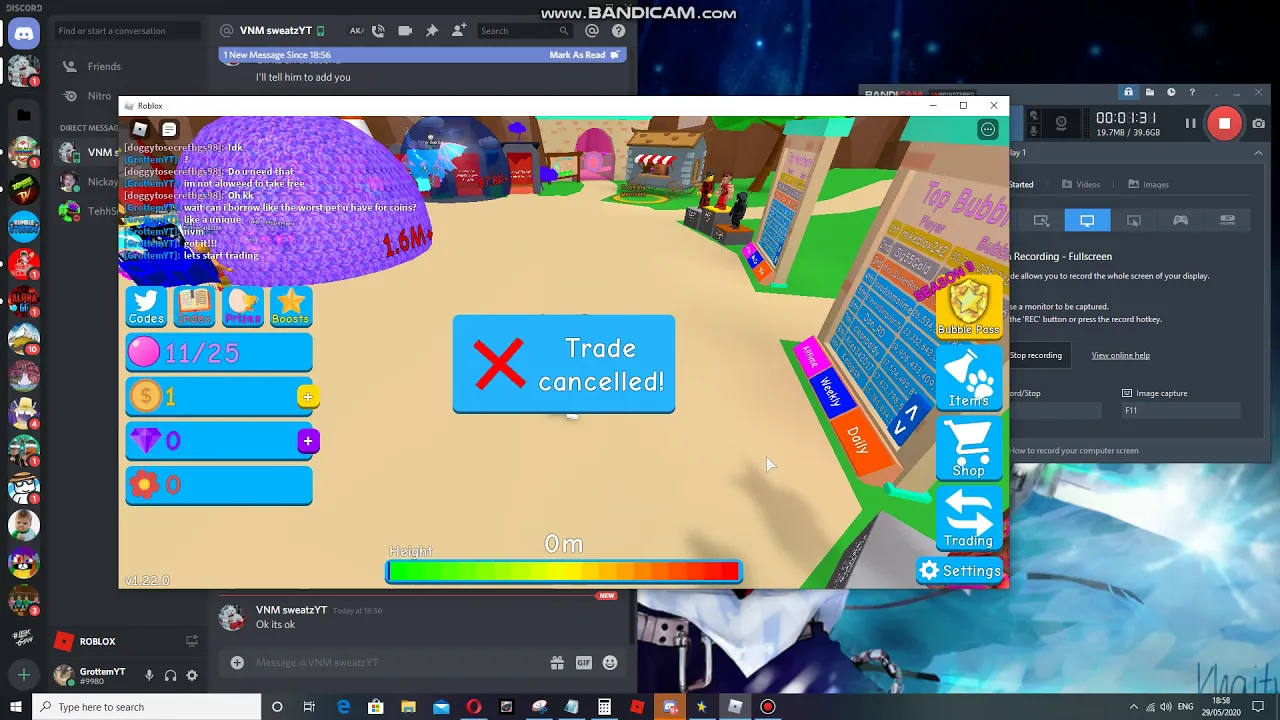Deafen with the Discord headphones icon
Viewport: 1280px width, 720px height.
pyautogui.click(x=170, y=676)
